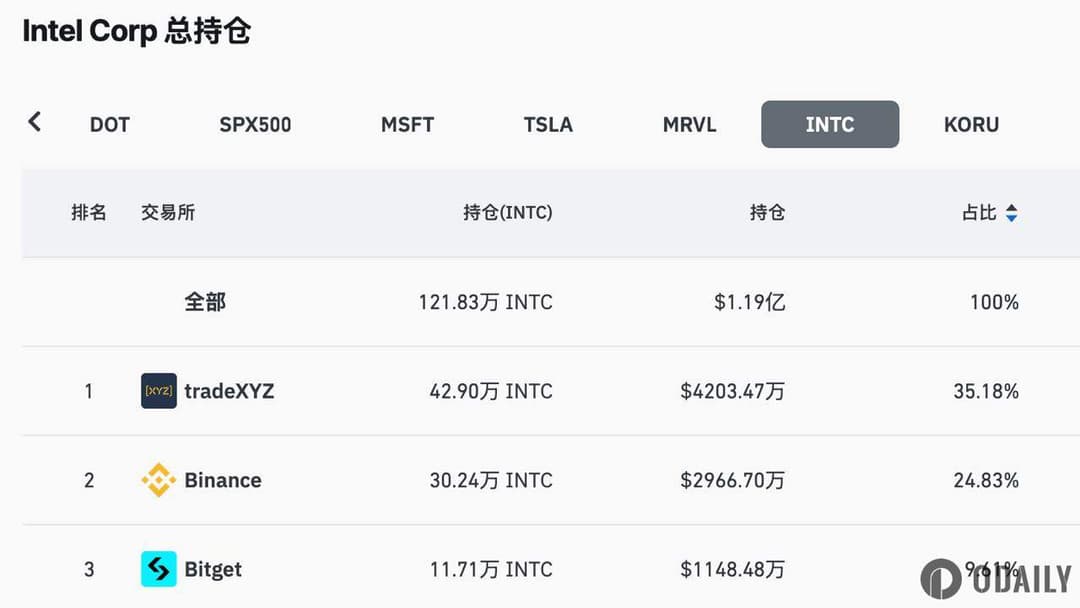Click the 占比 column header label

tap(979, 212)
